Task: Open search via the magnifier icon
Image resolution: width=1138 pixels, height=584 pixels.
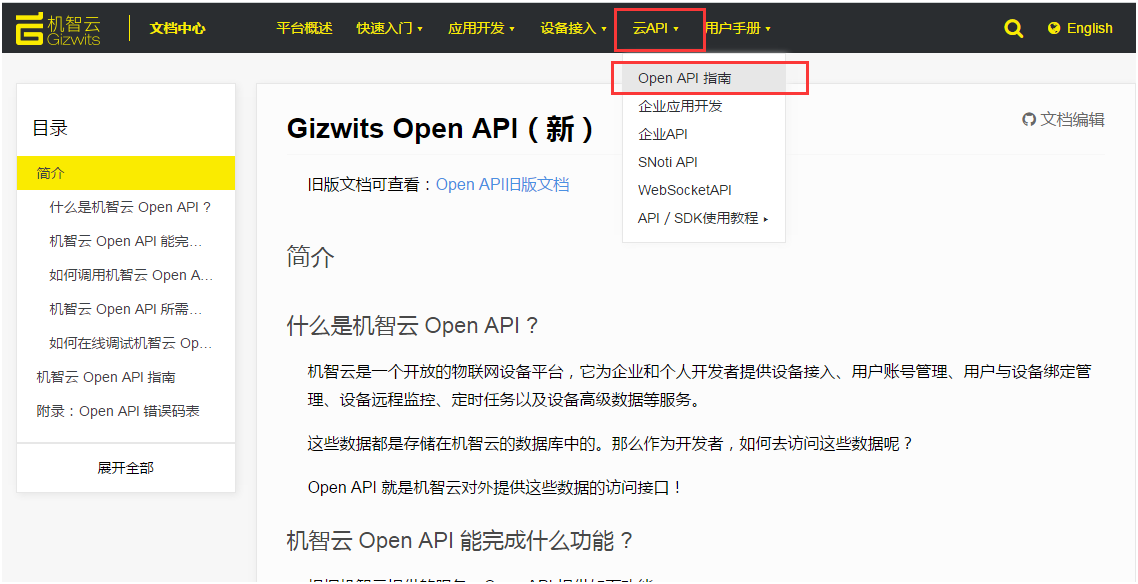Action: pyautogui.click(x=1012, y=28)
